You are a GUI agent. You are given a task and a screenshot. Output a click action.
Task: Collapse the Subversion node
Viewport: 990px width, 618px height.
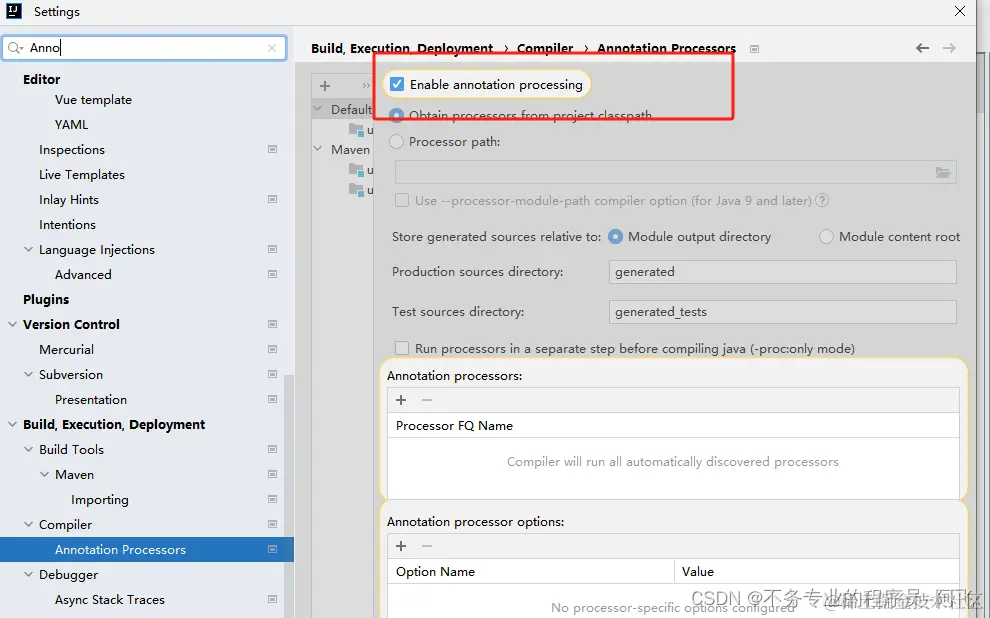point(28,374)
